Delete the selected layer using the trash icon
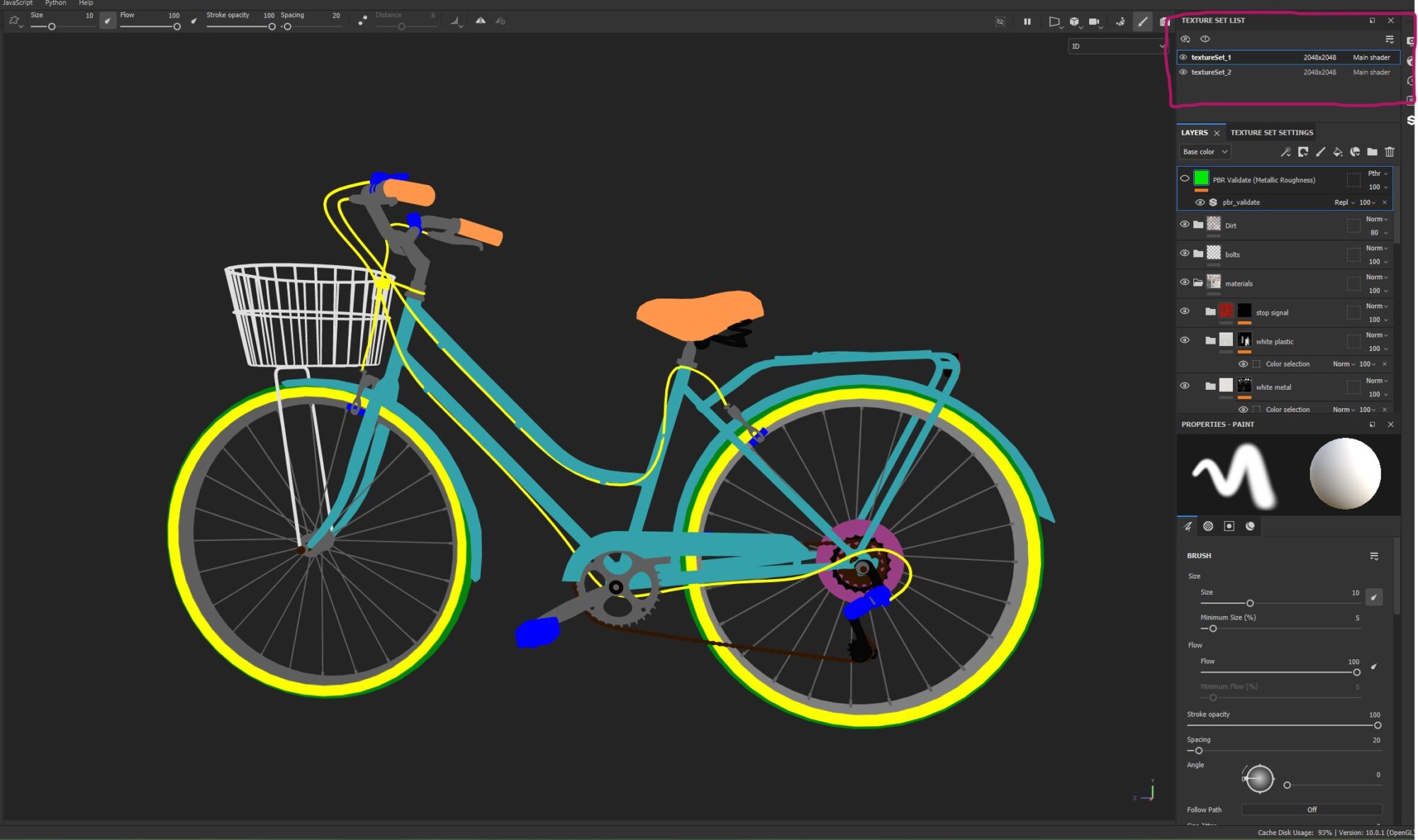Screen dimensions: 1418x840 click(1390, 152)
